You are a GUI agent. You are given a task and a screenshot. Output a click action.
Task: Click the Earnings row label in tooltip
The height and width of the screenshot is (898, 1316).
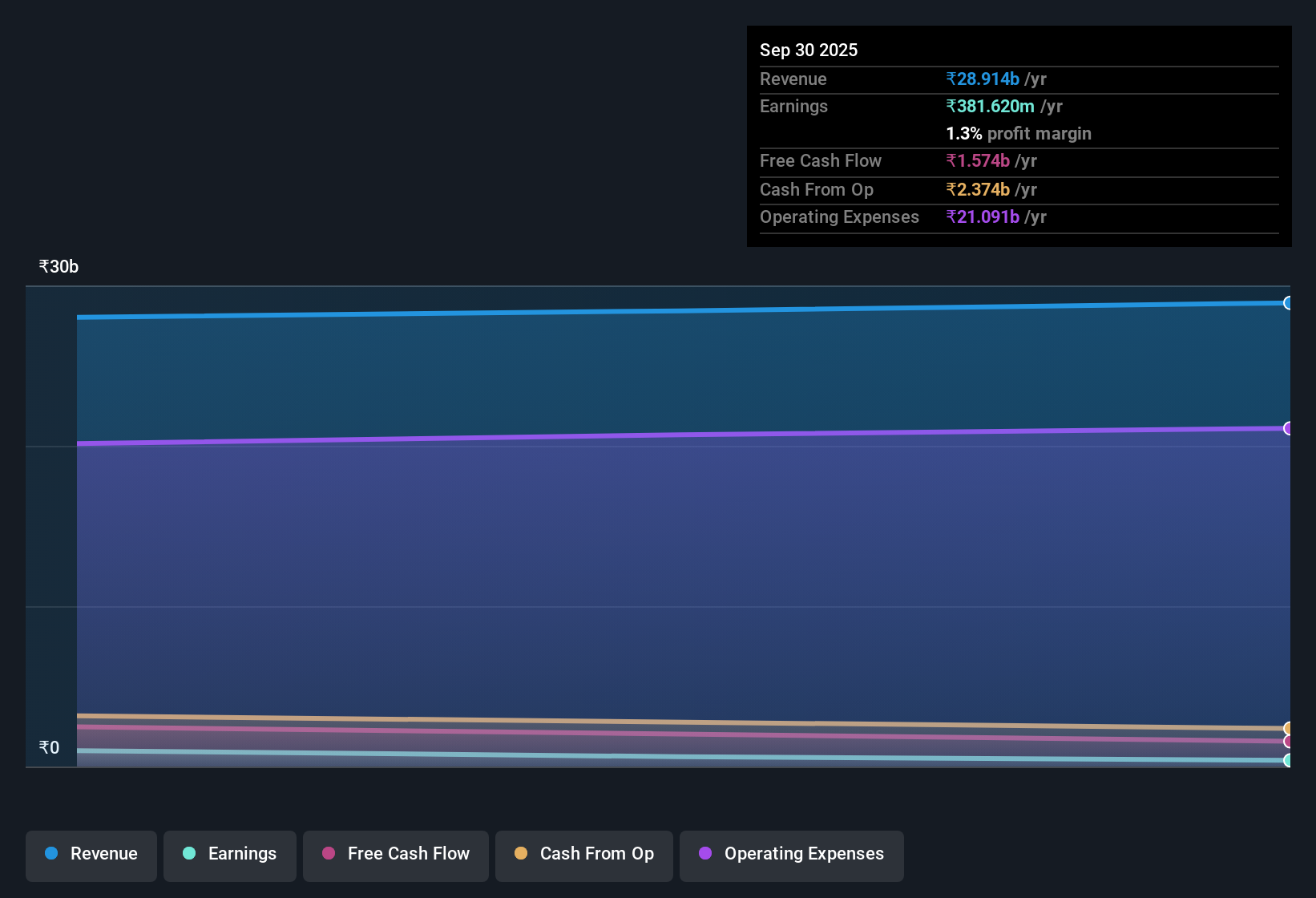pos(793,107)
